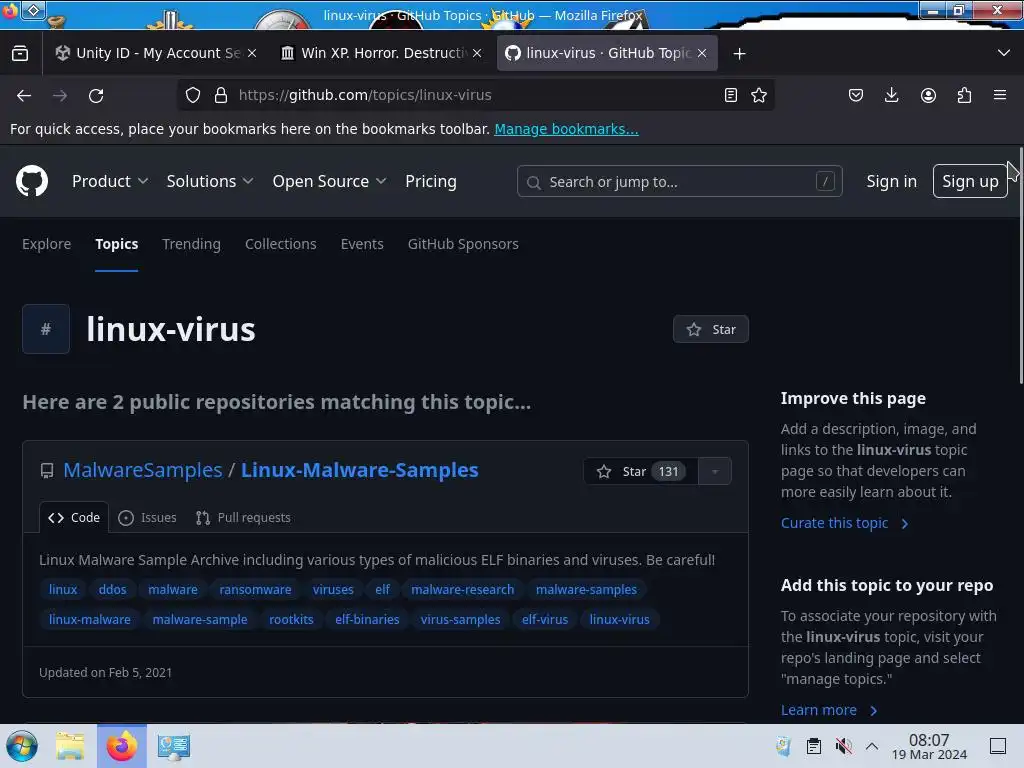Image resolution: width=1024 pixels, height=768 pixels.
Task: Open the shield tracking protection icon
Action: point(193,95)
